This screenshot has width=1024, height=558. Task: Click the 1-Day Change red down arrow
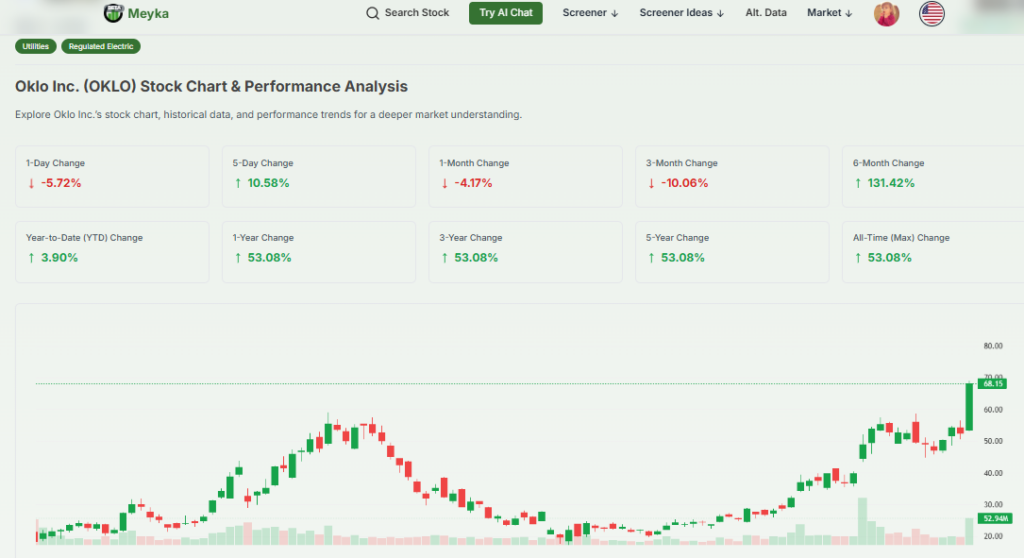click(x=31, y=184)
